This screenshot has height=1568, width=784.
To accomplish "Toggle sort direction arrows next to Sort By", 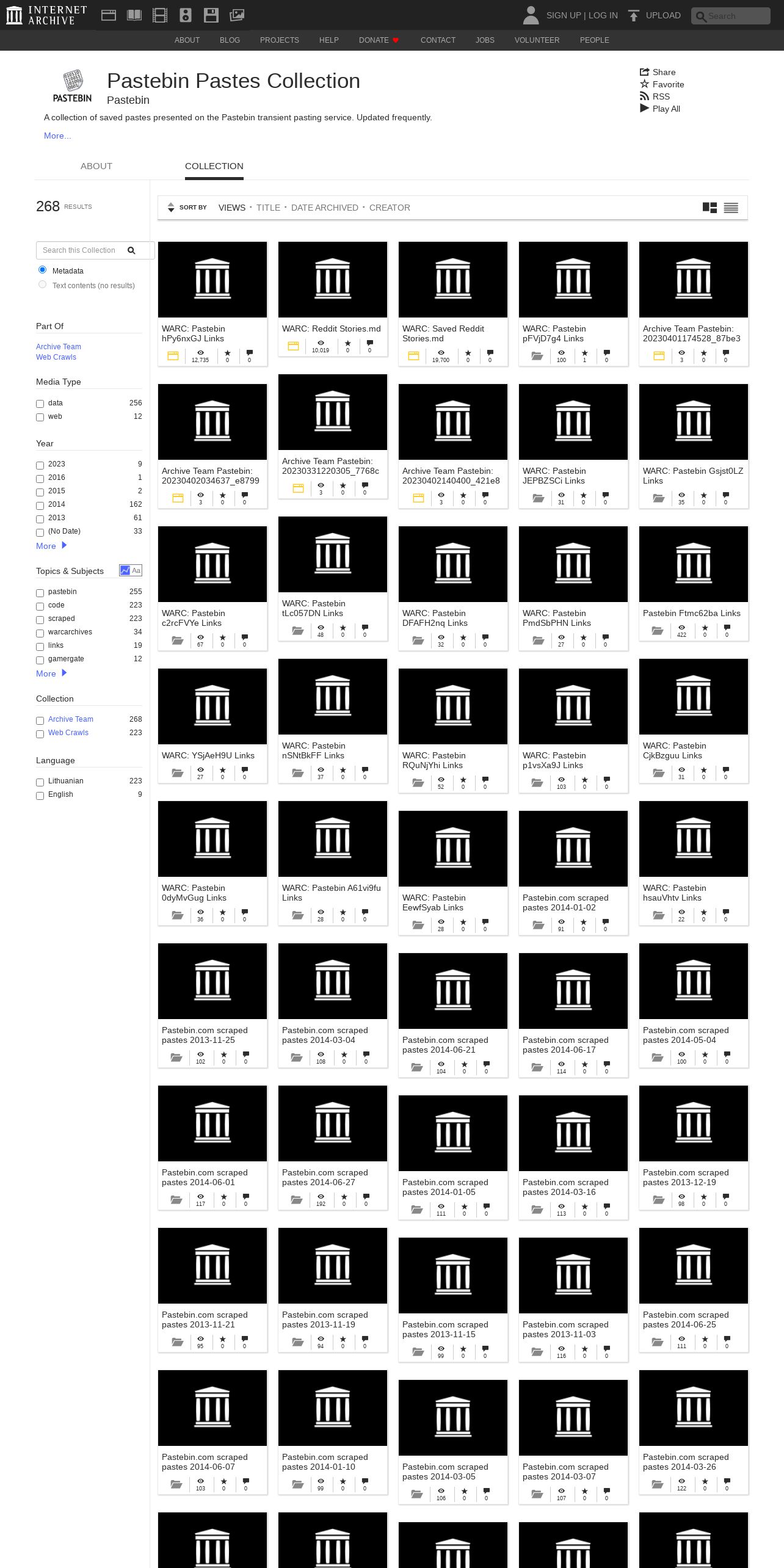I will (x=171, y=208).
